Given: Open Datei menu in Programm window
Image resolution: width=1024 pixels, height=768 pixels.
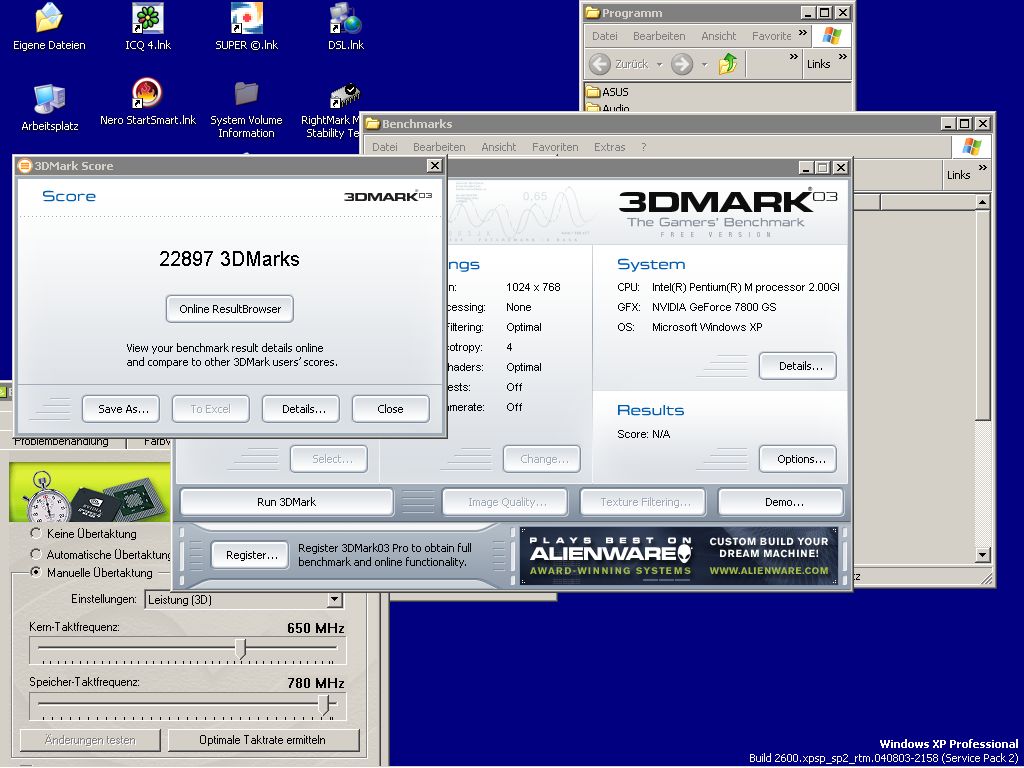Looking at the screenshot, I should click(x=605, y=36).
